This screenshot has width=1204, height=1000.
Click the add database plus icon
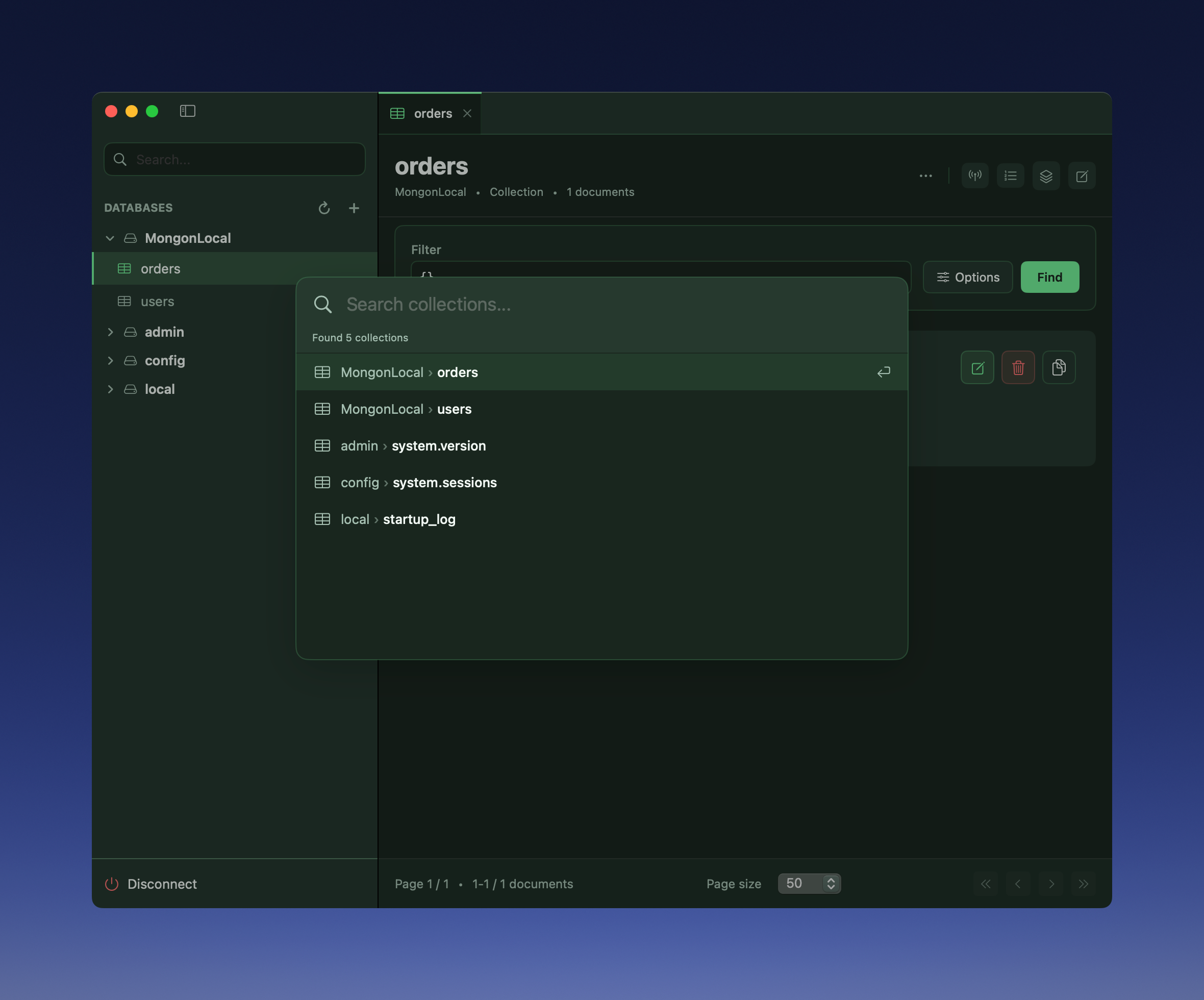(x=354, y=208)
